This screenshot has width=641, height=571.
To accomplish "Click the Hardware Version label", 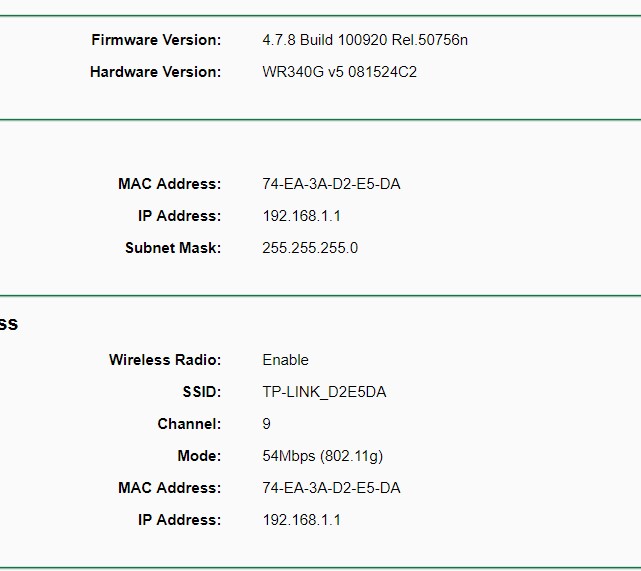I will (155, 72).
